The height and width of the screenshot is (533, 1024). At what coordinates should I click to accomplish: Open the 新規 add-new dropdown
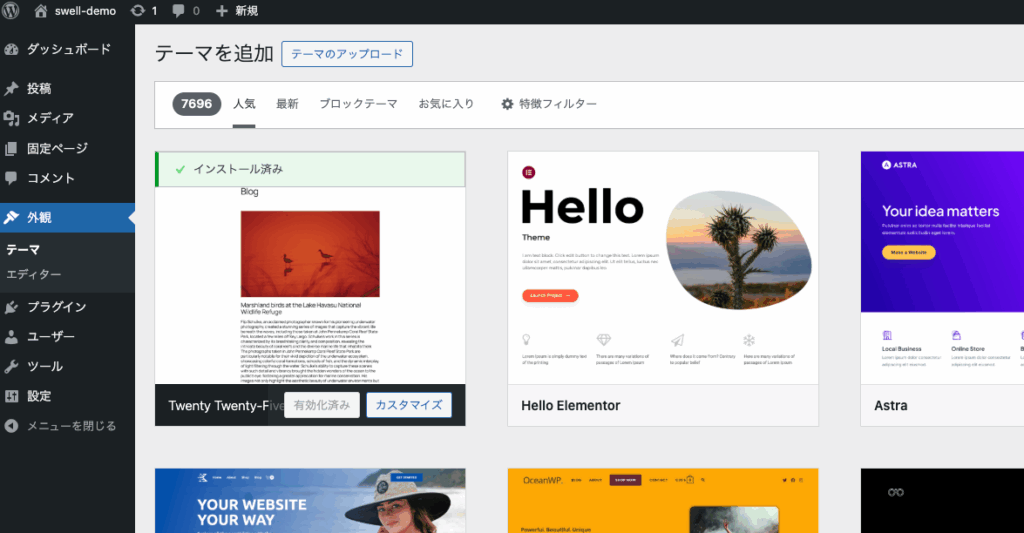(237, 11)
